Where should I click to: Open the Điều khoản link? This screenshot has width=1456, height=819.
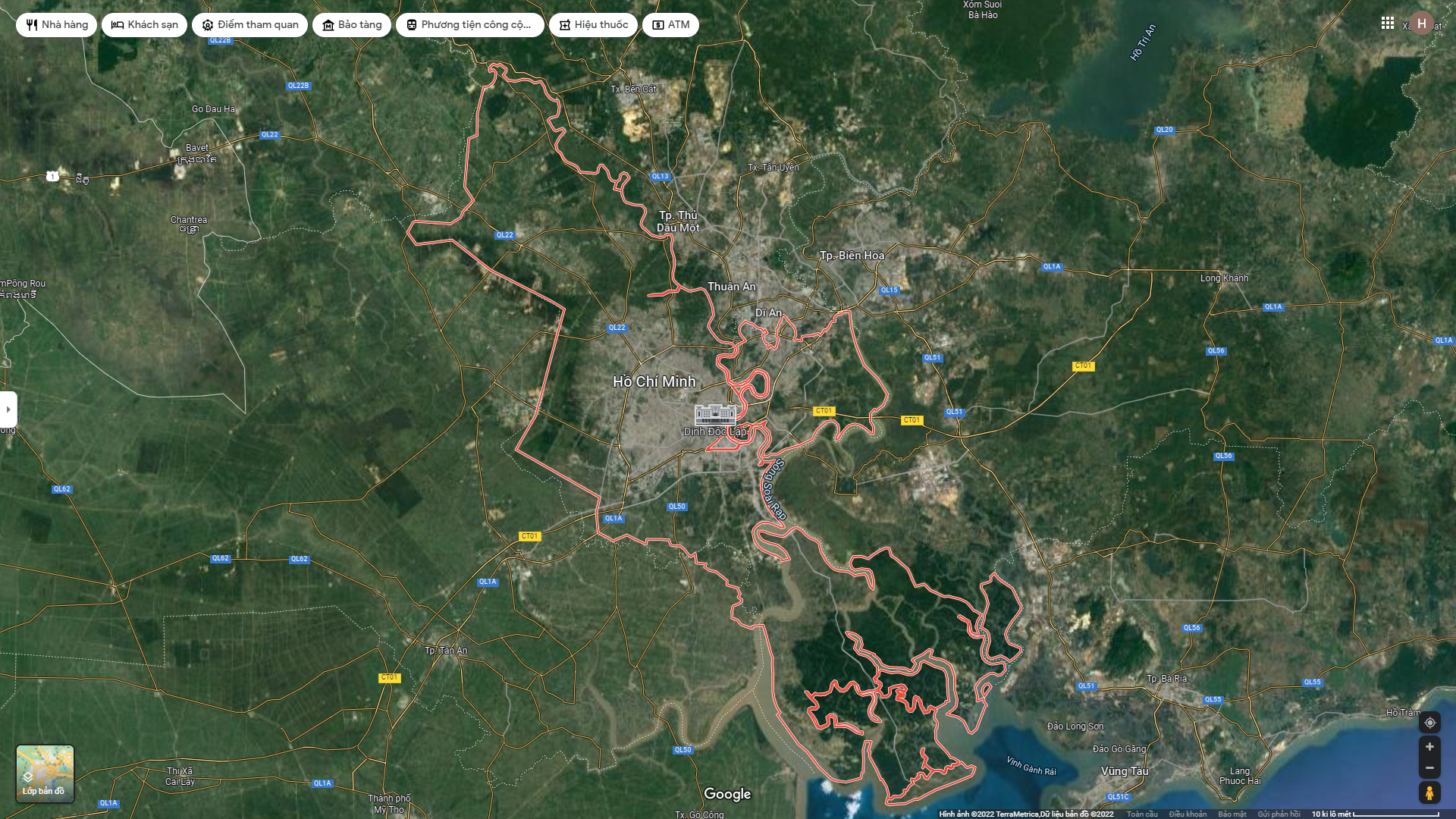(x=1188, y=814)
